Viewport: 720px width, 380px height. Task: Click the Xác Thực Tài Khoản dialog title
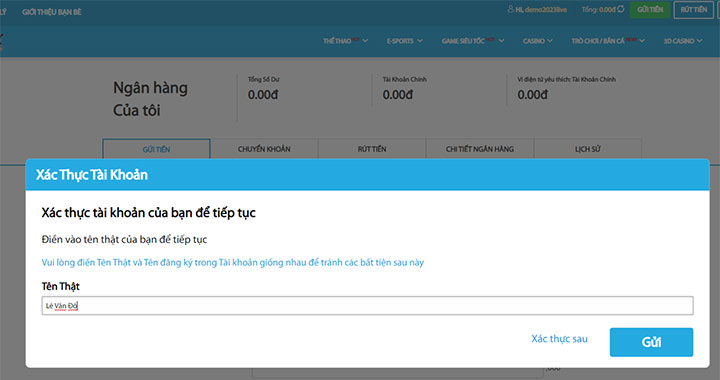(92, 175)
